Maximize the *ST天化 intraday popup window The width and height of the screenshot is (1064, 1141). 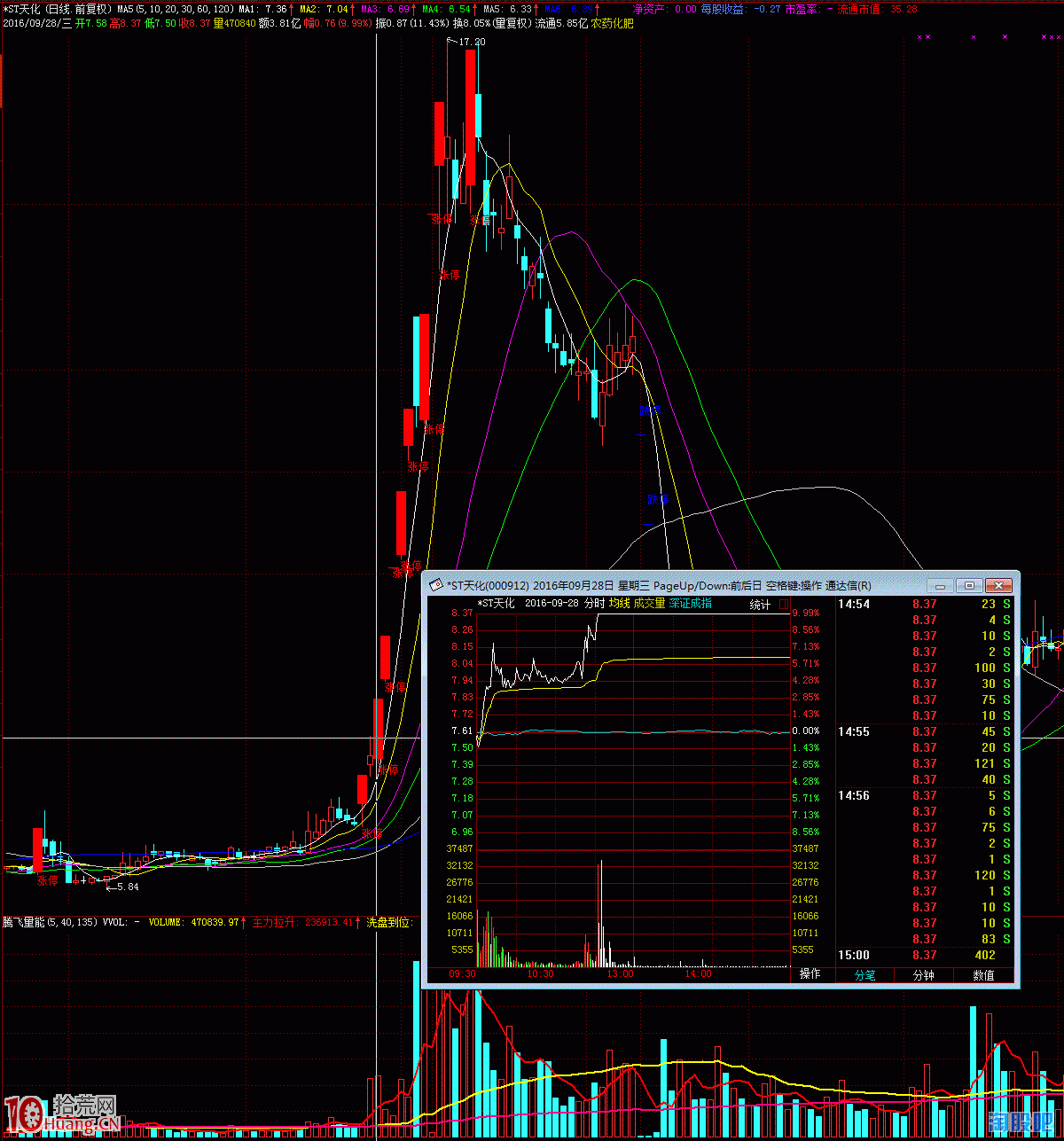(x=970, y=586)
